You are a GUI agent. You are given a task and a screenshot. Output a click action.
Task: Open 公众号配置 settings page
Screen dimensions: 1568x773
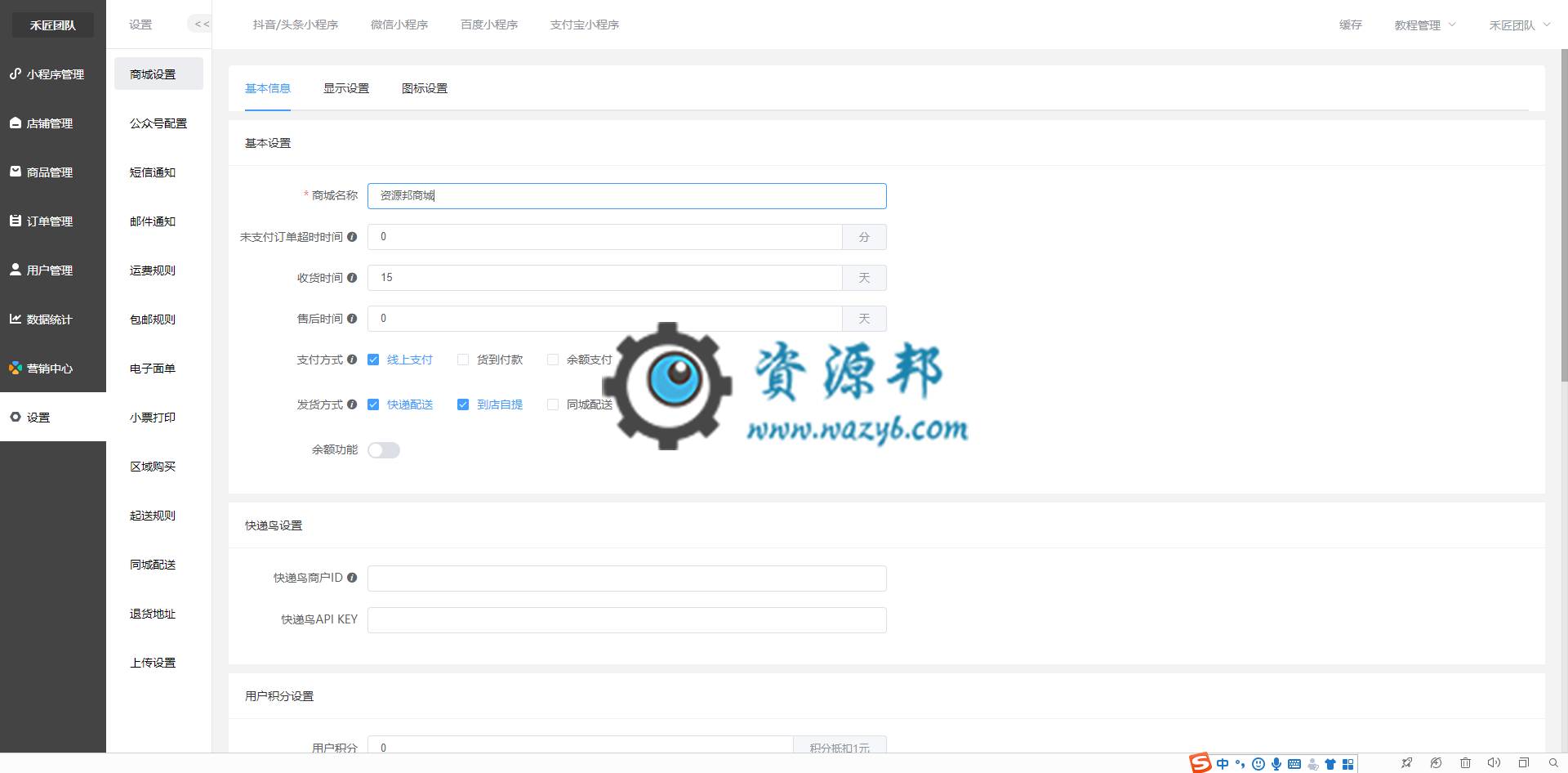[x=158, y=123]
